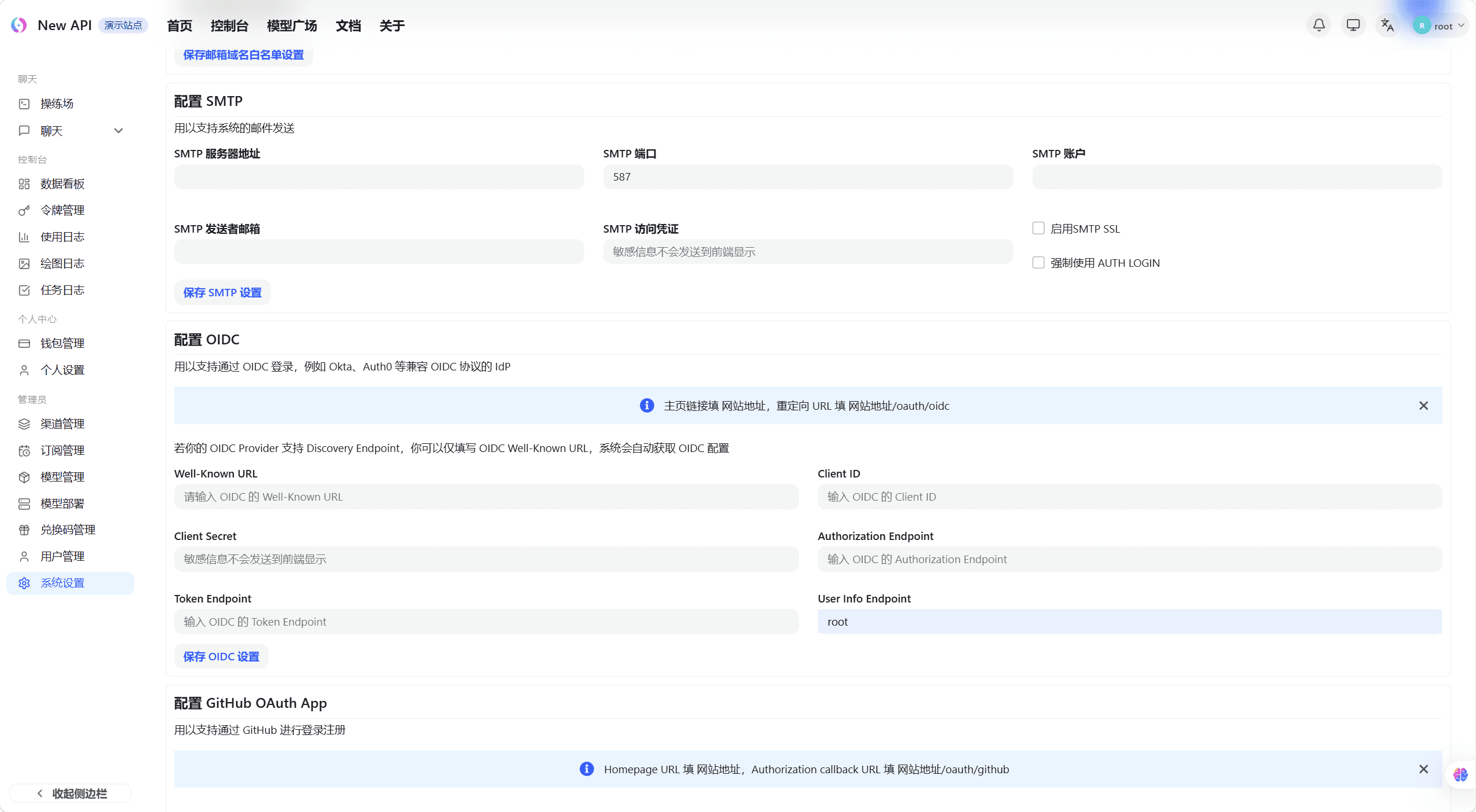Dismiss the OIDC info banner
The height and width of the screenshot is (812, 1476).
tap(1424, 405)
